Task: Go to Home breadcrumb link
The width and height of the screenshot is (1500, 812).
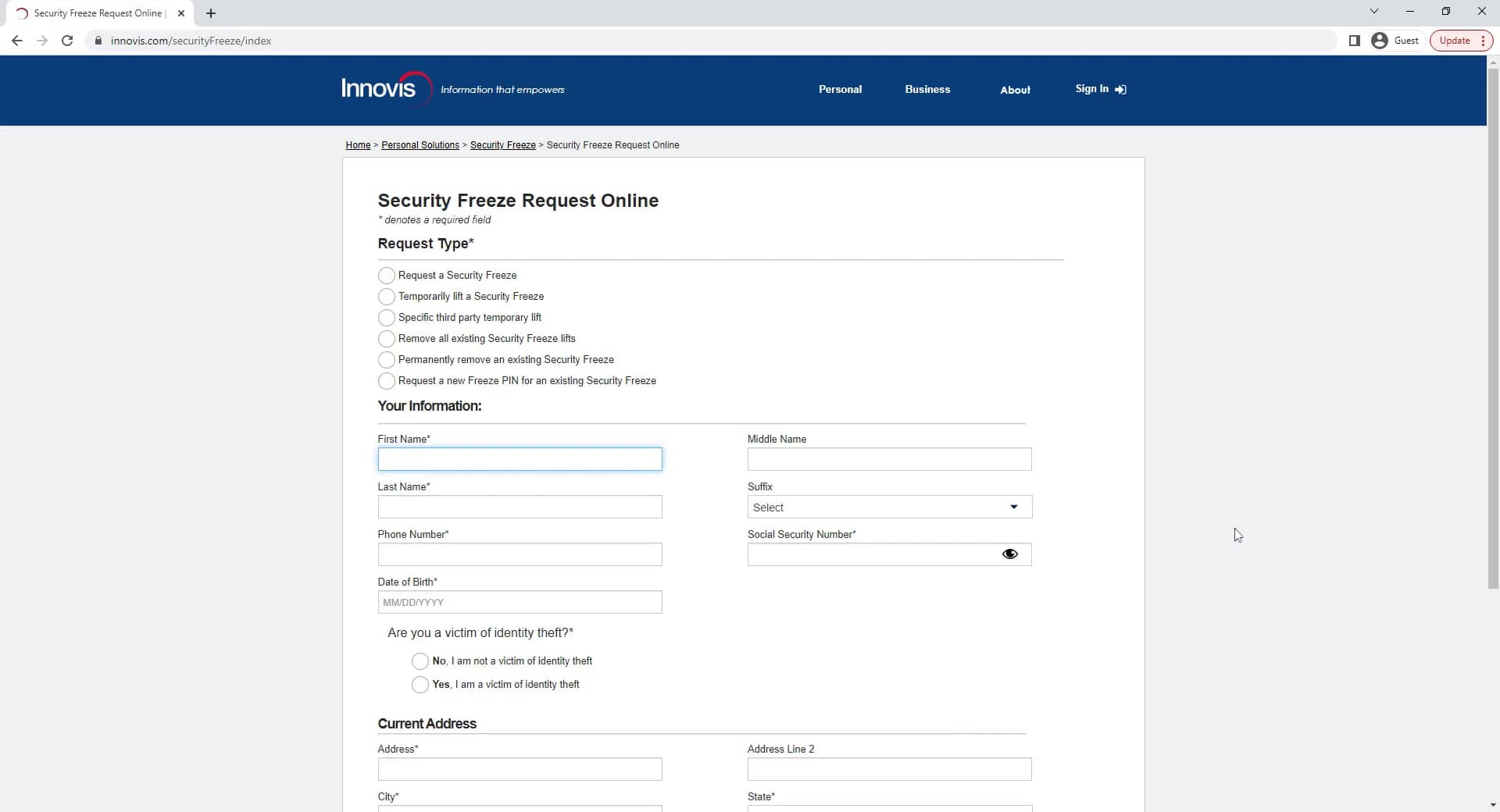Action: pyautogui.click(x=358, y=145)
